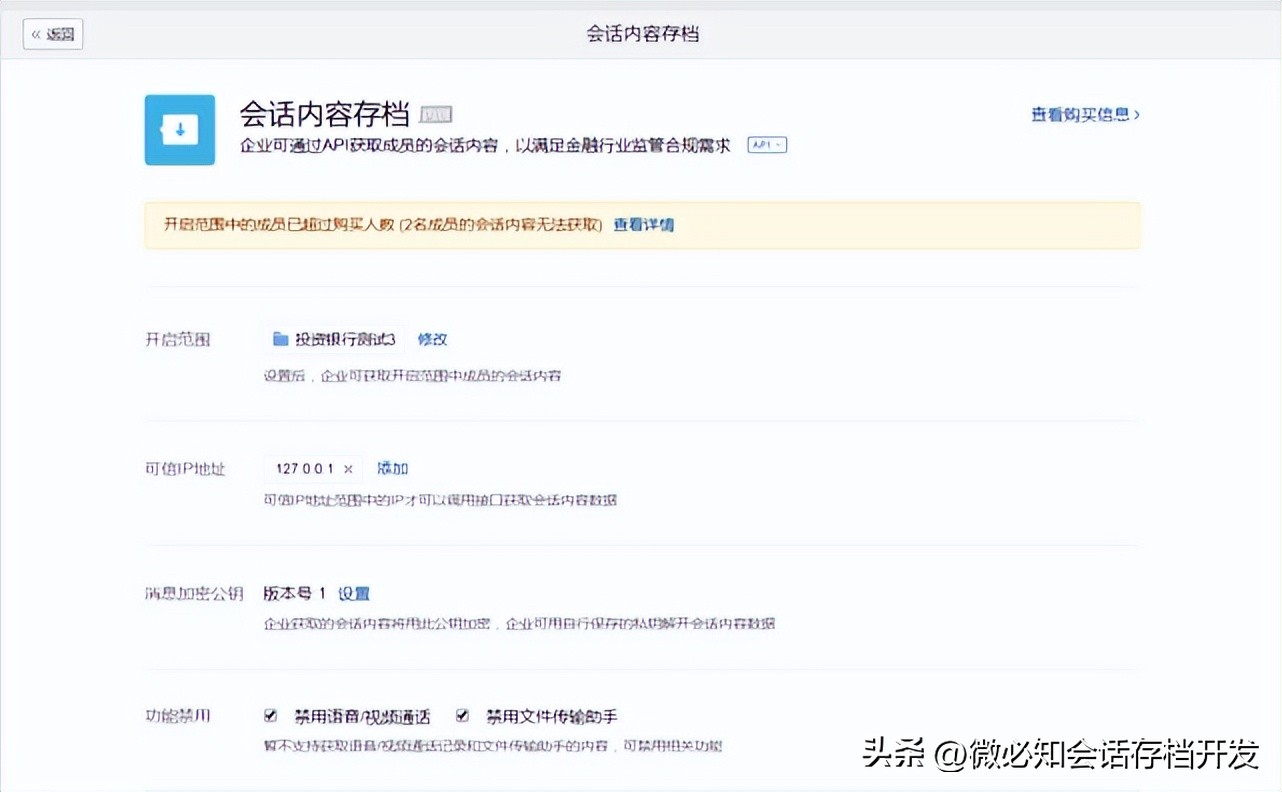Open the 查看购买信息 disclosure chevron
Screen dimensions: 1282x792
click(x=1140, y=113)
